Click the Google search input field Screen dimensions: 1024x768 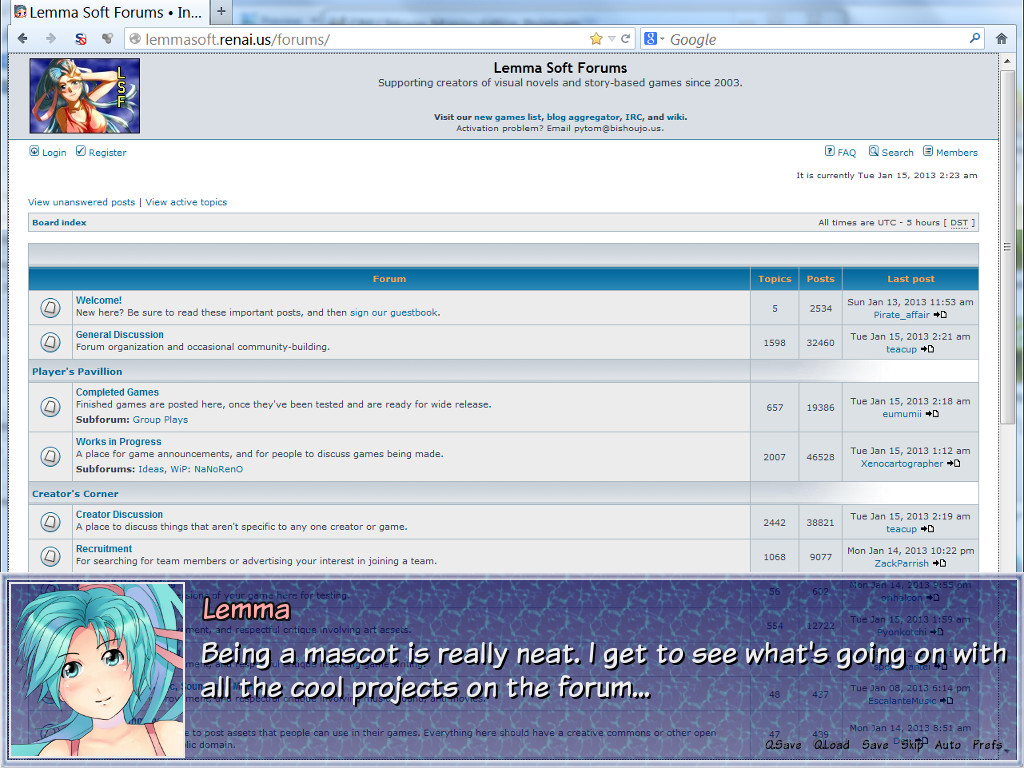816,39
